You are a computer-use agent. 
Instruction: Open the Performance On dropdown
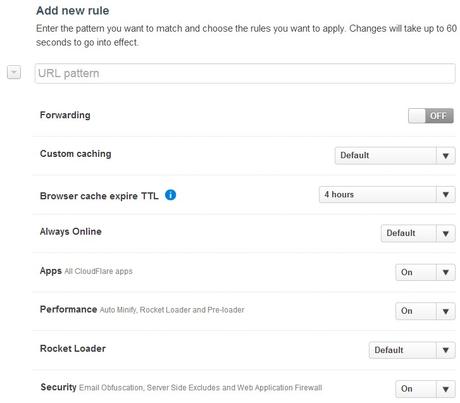[425, 311]
